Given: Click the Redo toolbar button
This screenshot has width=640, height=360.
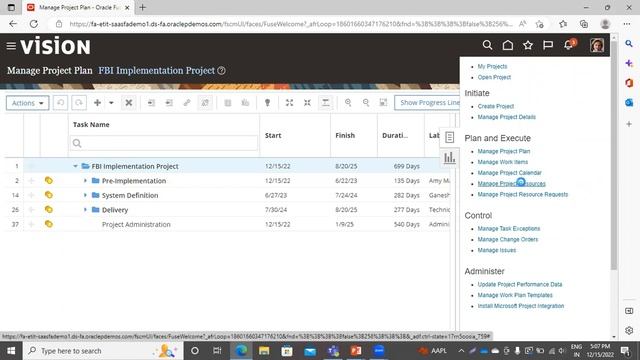Looking at the screenshot, I should (79, 103).
